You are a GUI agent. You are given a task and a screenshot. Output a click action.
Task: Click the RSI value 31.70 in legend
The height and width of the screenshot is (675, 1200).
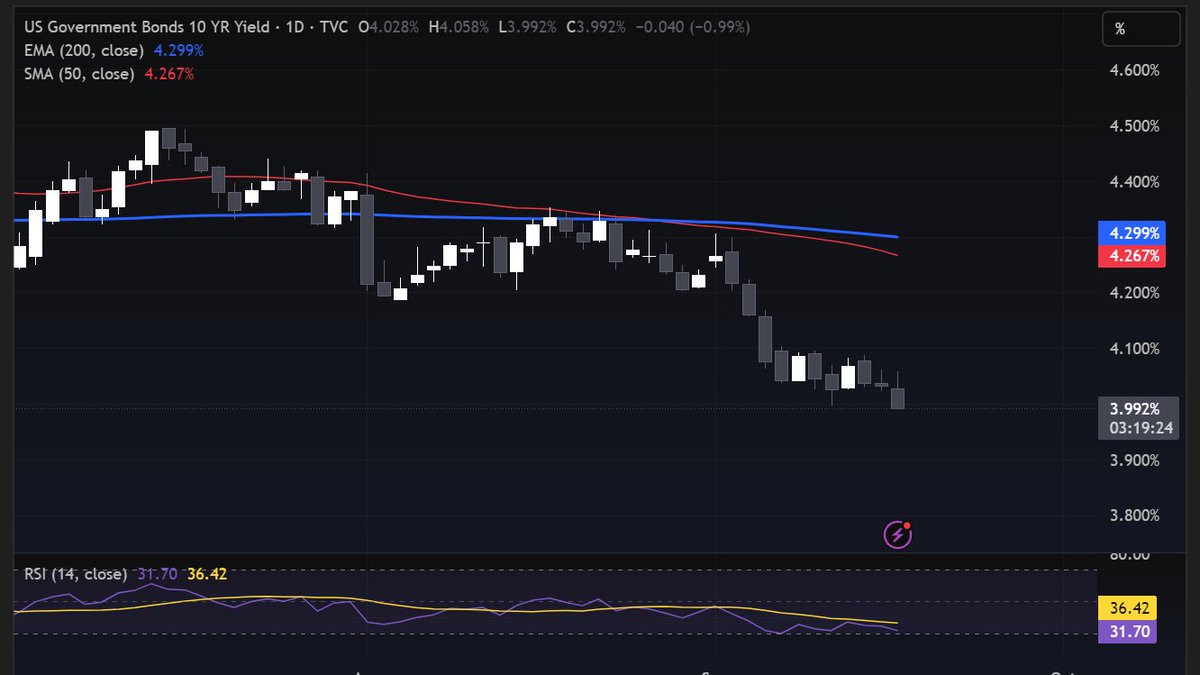tap(156, 574)
